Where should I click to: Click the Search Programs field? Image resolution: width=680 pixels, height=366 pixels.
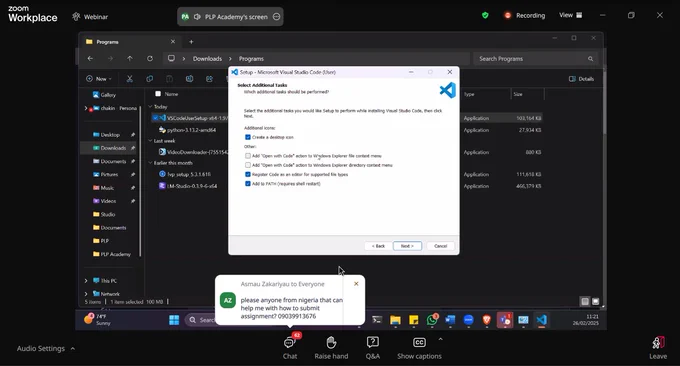536,59
